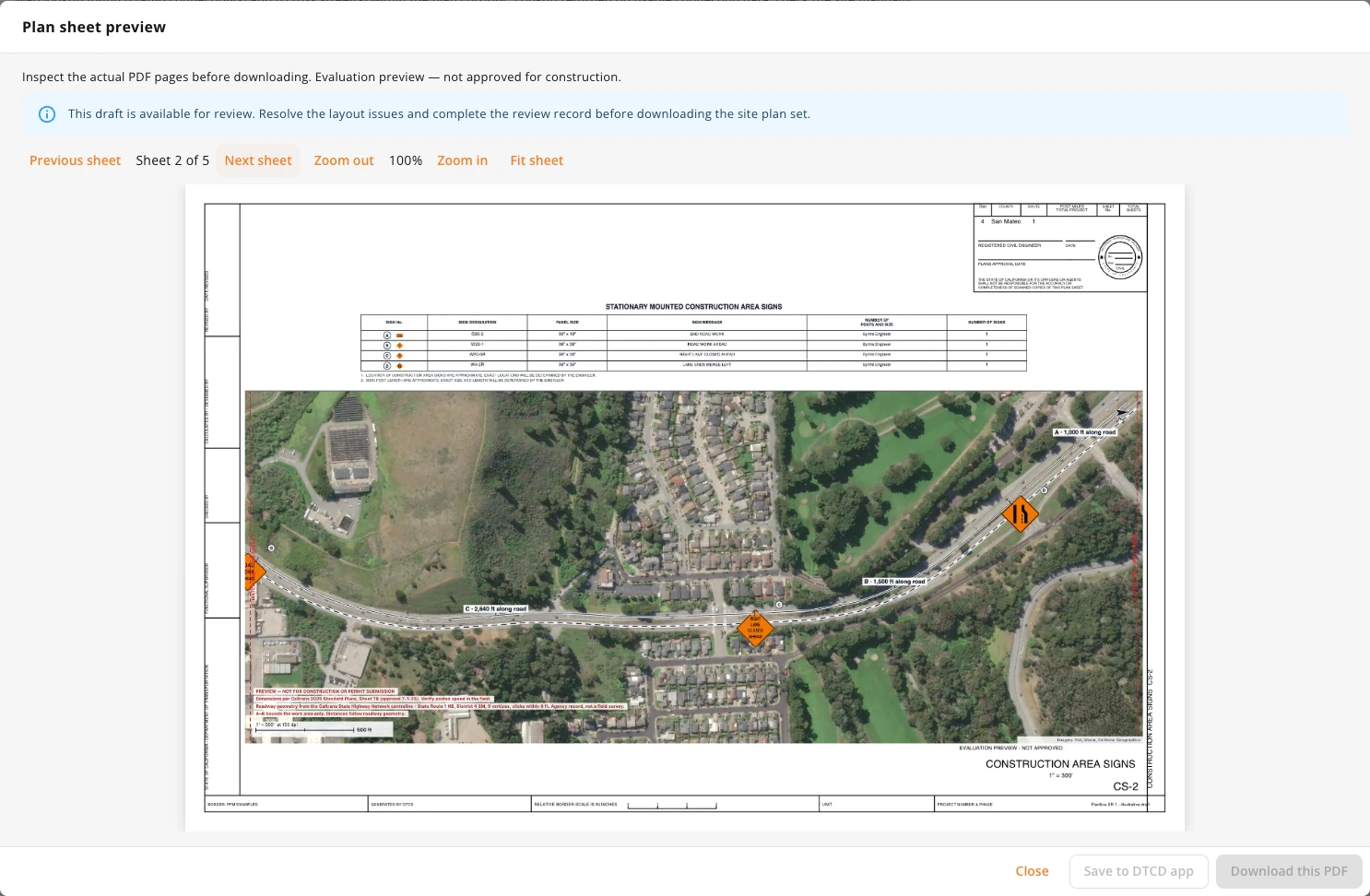Click the '500 ft' map scale bar
The width and height of the screenshot is (1370, 896).
pyautogui.click(x=313, y=729)
